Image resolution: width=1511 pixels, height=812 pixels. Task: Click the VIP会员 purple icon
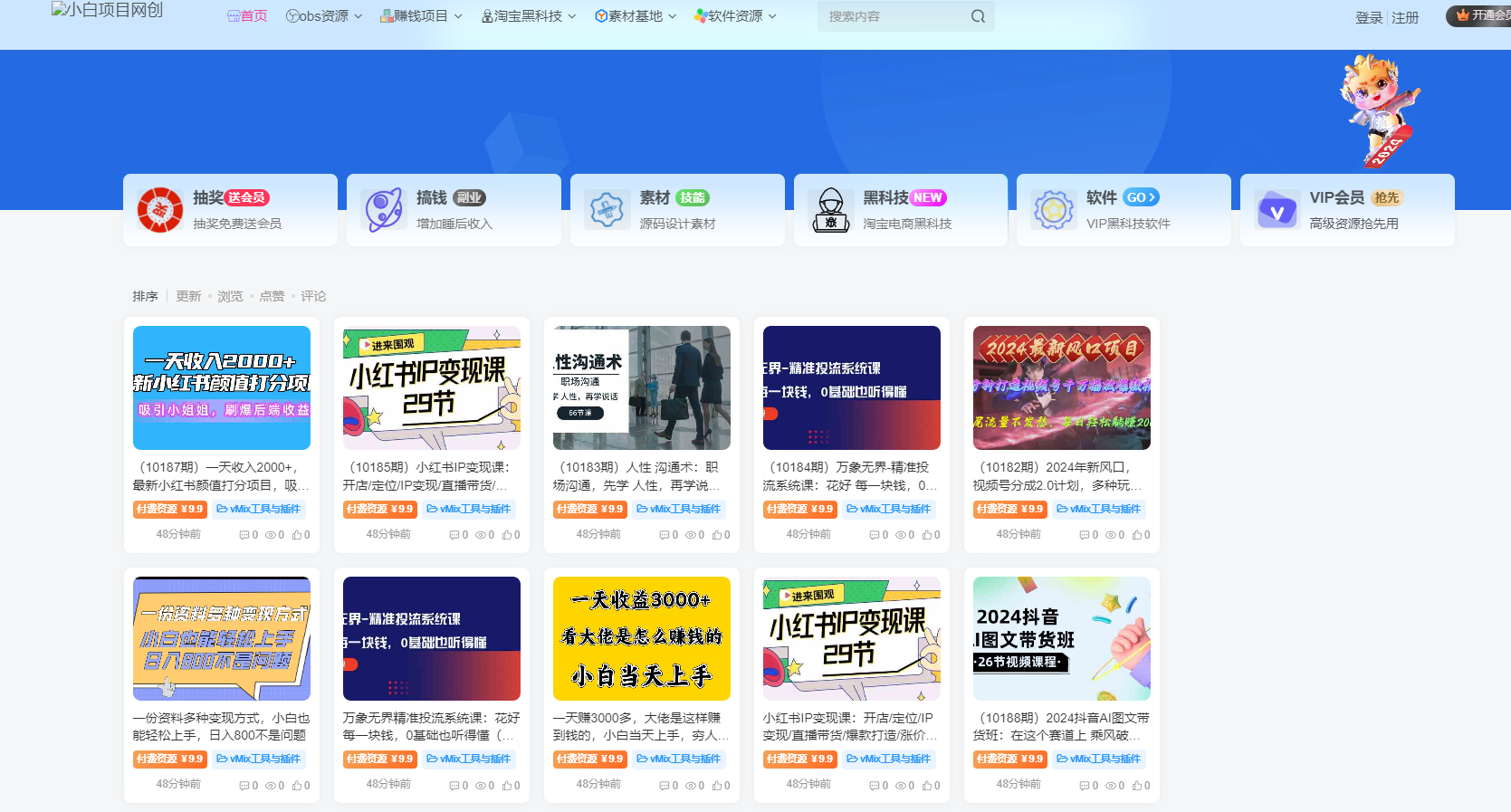pos(1277,210)
